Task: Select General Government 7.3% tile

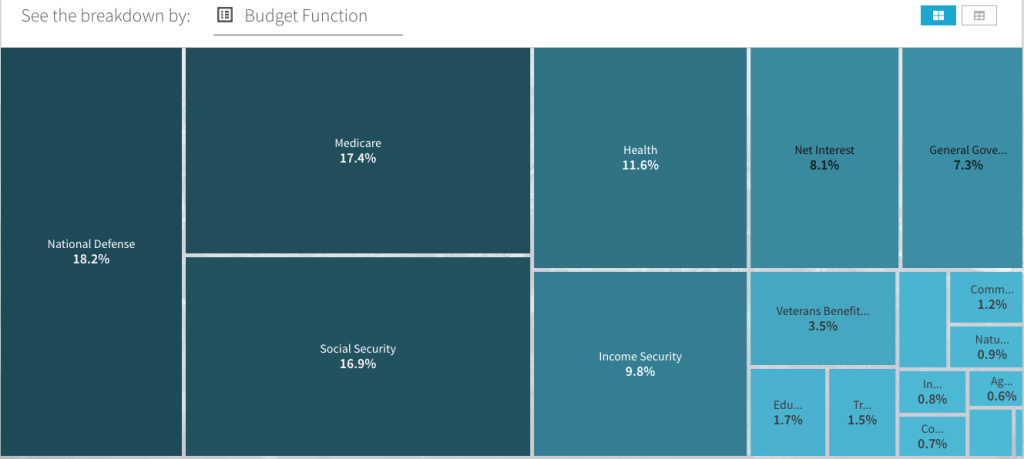Action: coord(961,157)
